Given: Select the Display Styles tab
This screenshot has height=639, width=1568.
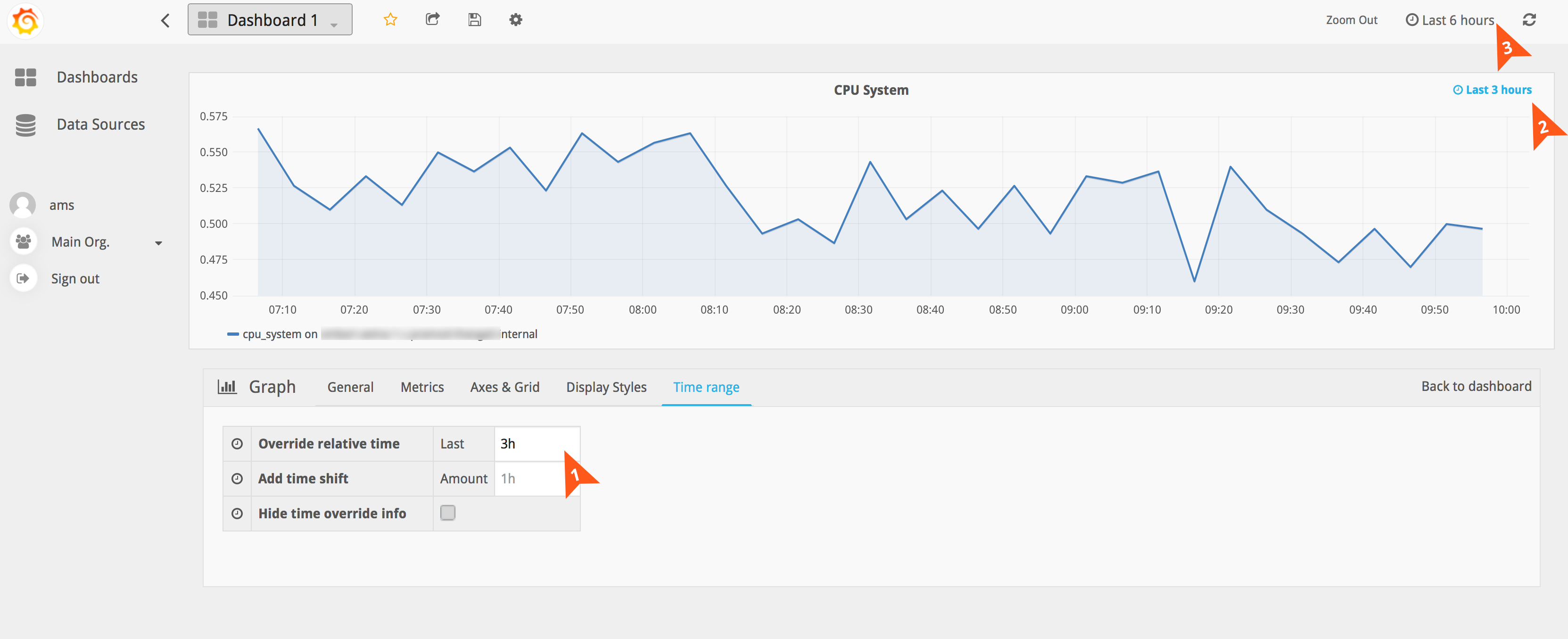Looking at the screenshot, I should [606, 387].
